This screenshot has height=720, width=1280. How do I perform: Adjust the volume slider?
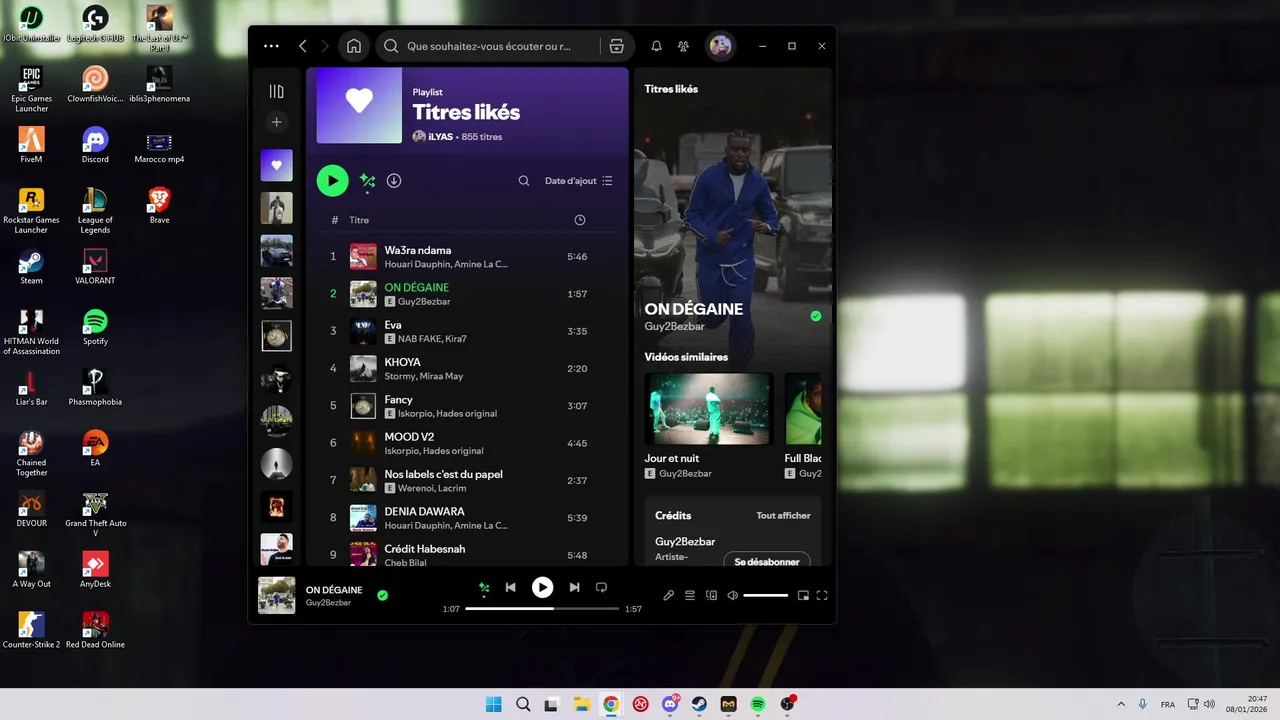[x=766, y=595]
